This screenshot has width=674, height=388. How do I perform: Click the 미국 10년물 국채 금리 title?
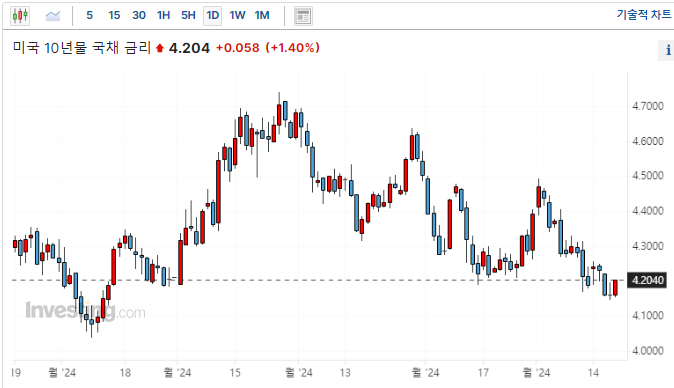82,47
